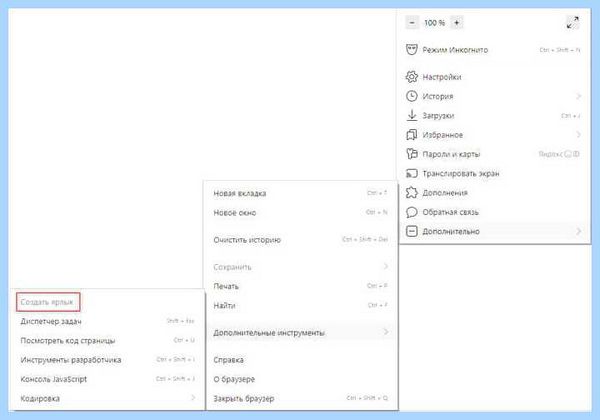Click the Загрузки download arrow icon

point(412,115)
